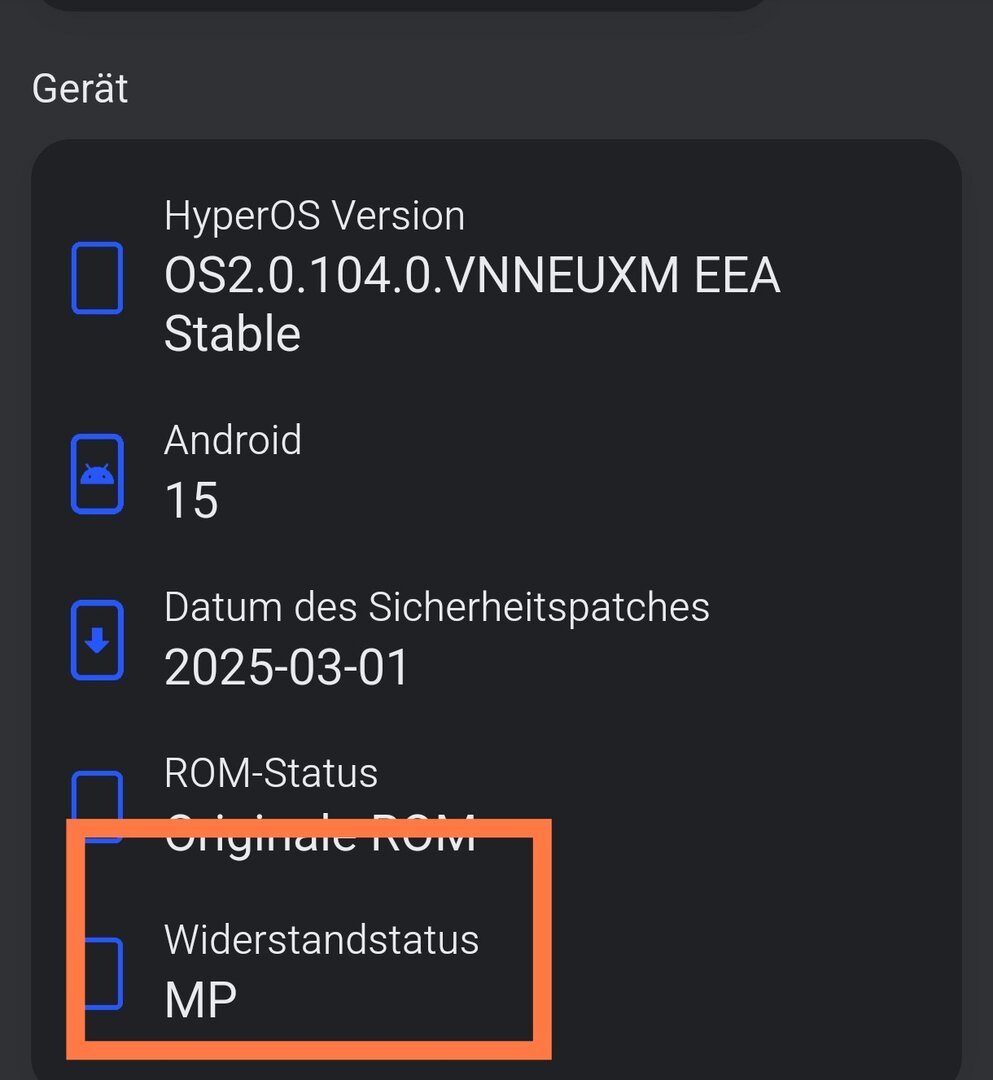Select the Android label
The image size is (993, 1080).
[233, 440]
